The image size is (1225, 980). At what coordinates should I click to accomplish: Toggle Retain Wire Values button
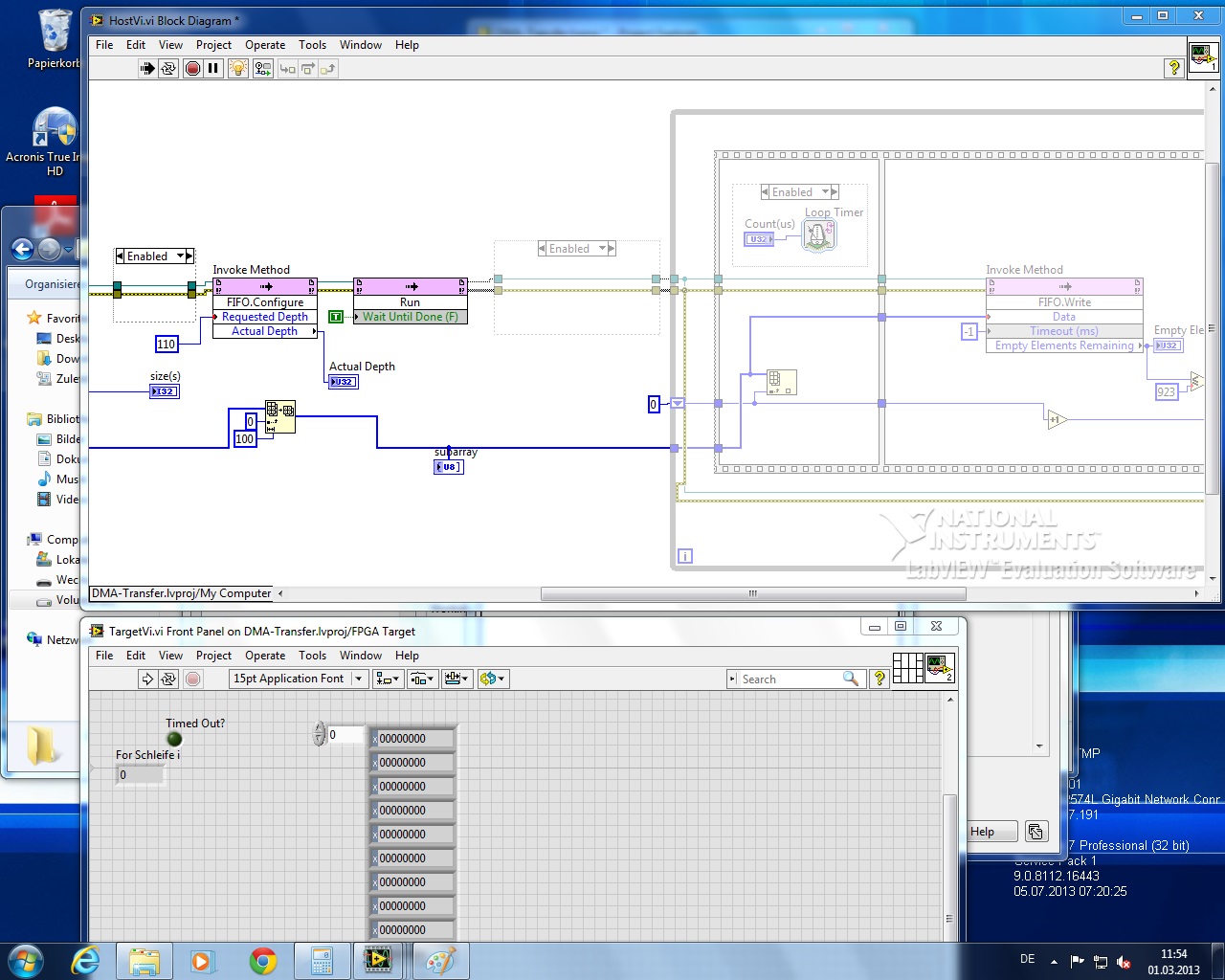coord(262,68)
